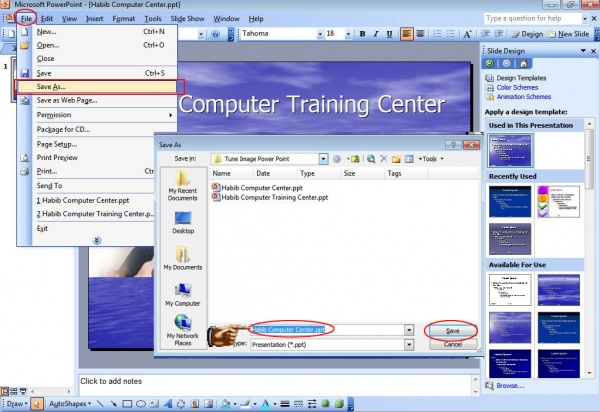Click Delete X icon in Save As
600x412 pixels.
383,159
